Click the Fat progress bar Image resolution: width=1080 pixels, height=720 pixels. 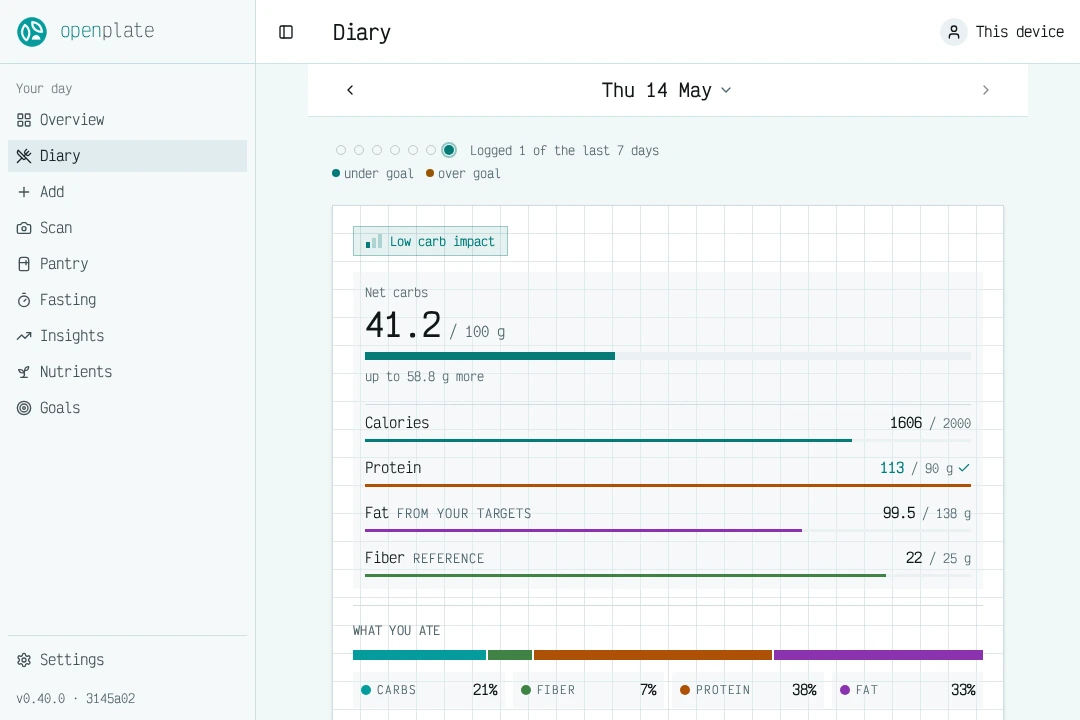(x=667, y=531)
